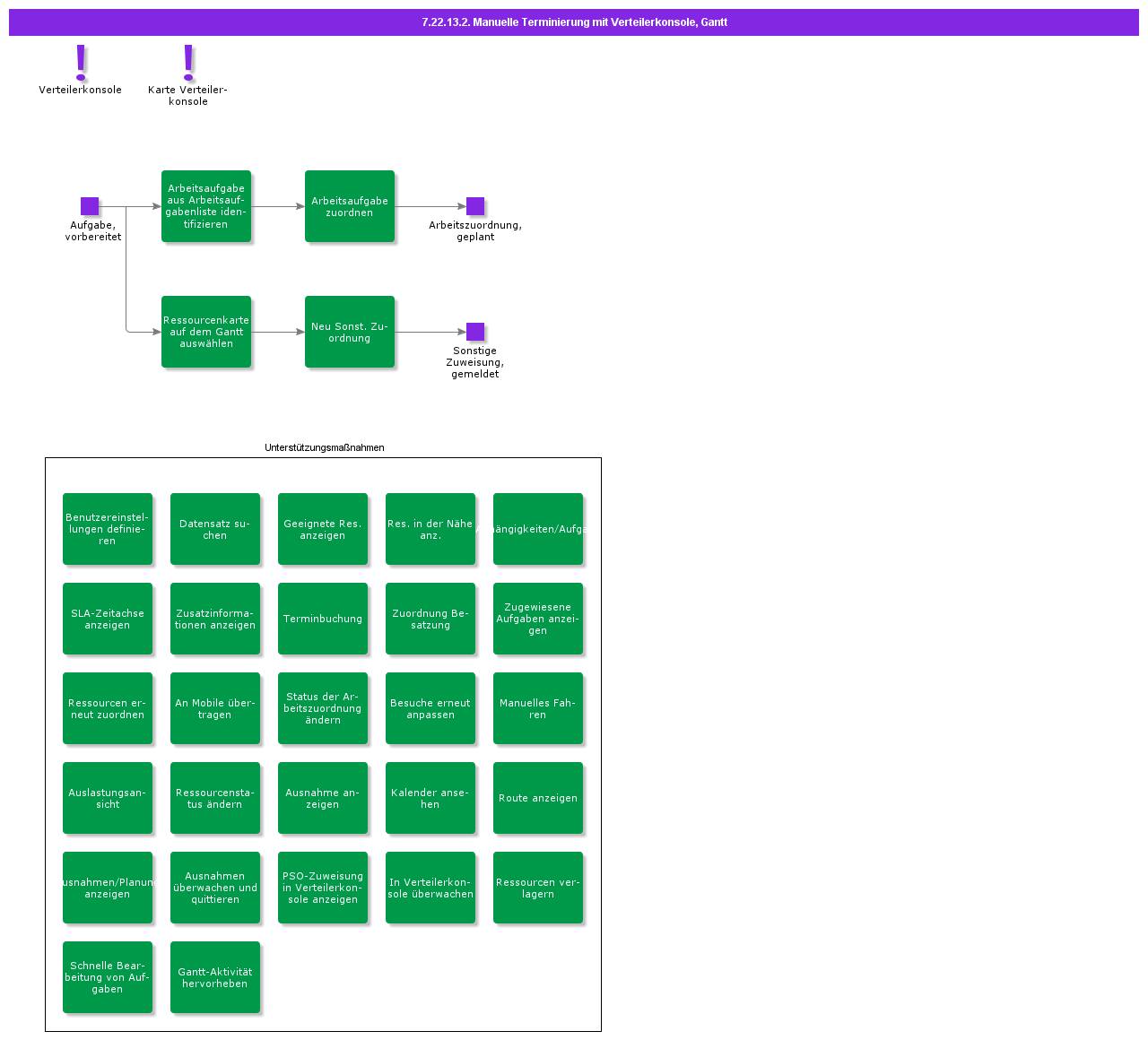
Task: Click In Verteilerkonsole überwachen box
Action: click(x=430, y=888)
